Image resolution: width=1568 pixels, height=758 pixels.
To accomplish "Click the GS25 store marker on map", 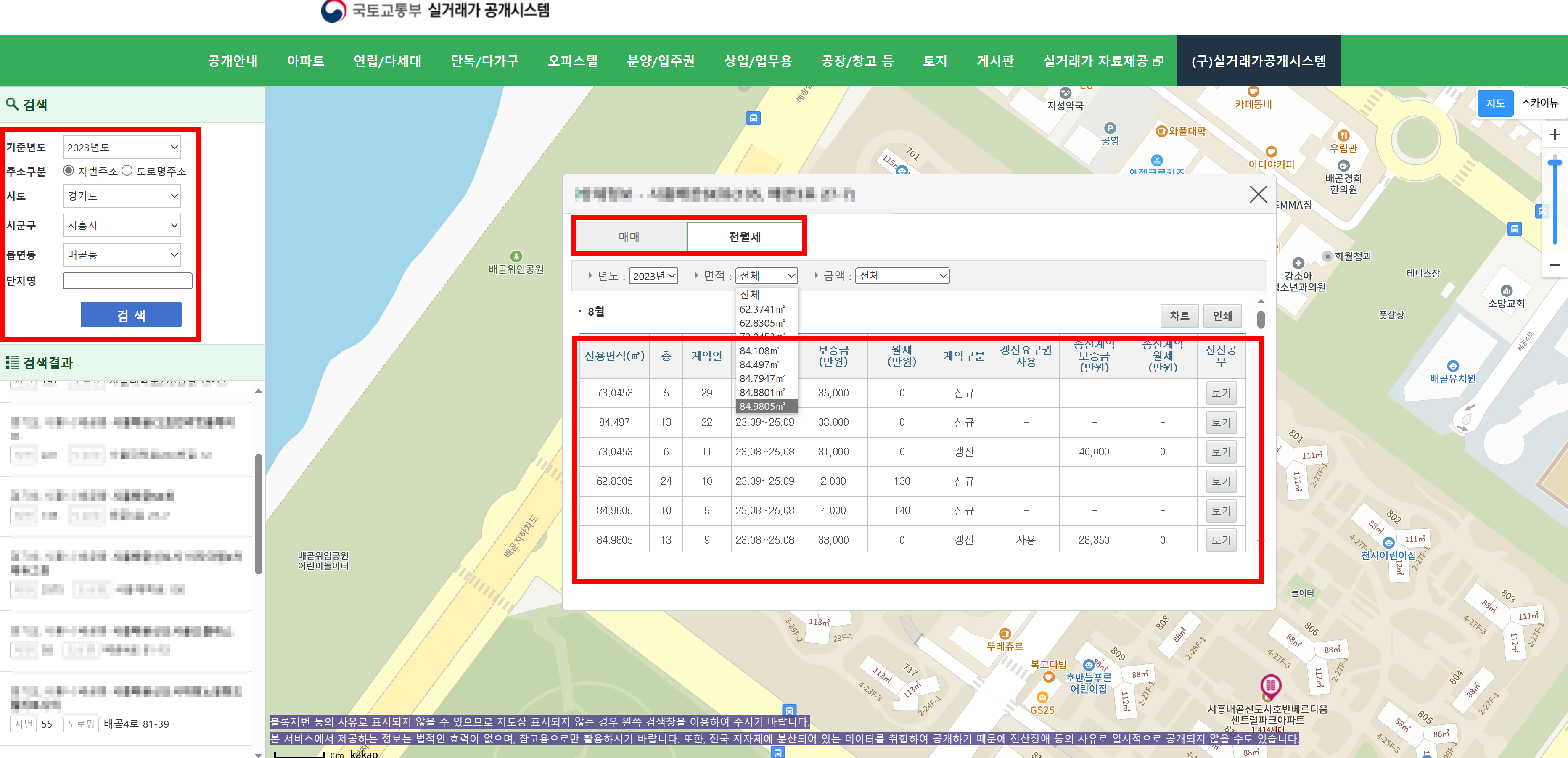I will click(1042, 697).
